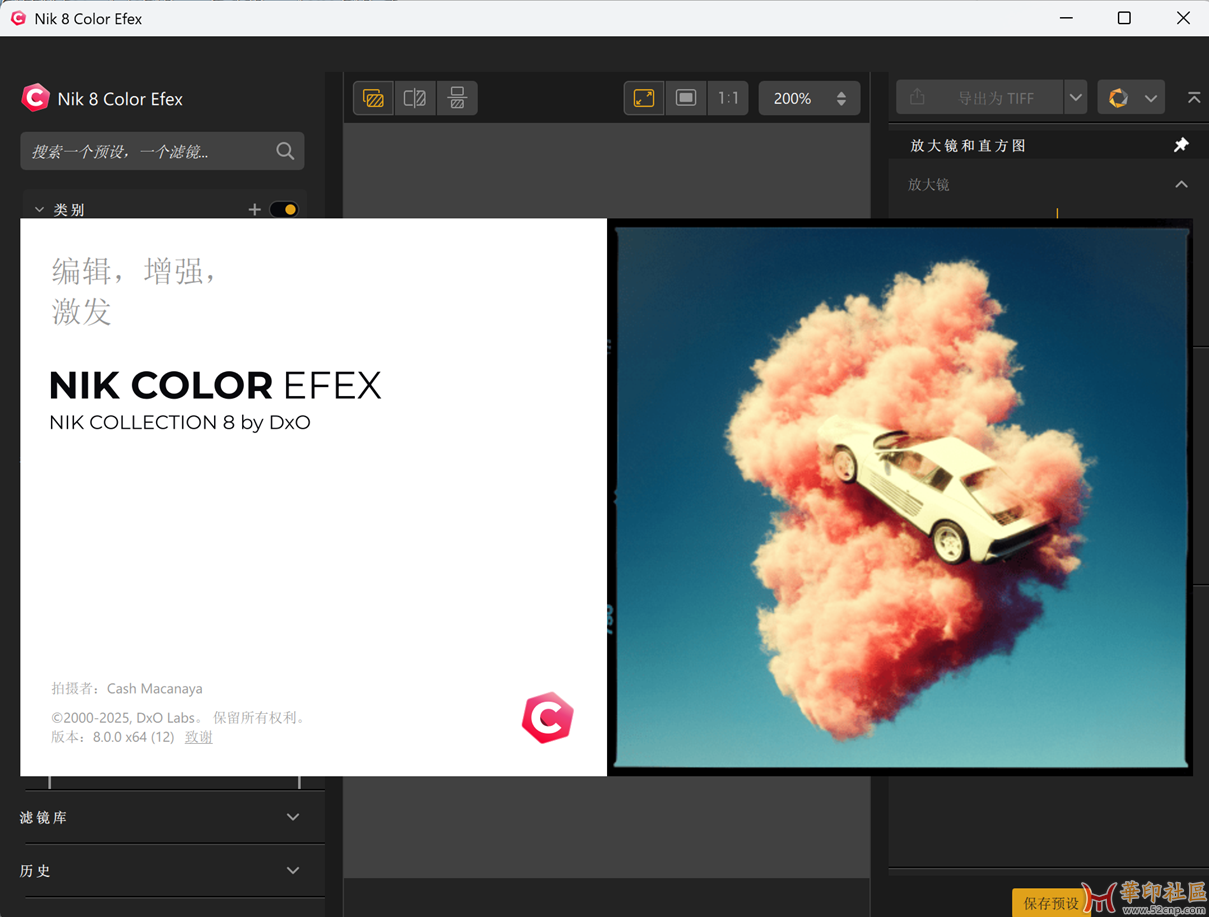
Task: Expand the 历史 section
Action: point(293,870)
